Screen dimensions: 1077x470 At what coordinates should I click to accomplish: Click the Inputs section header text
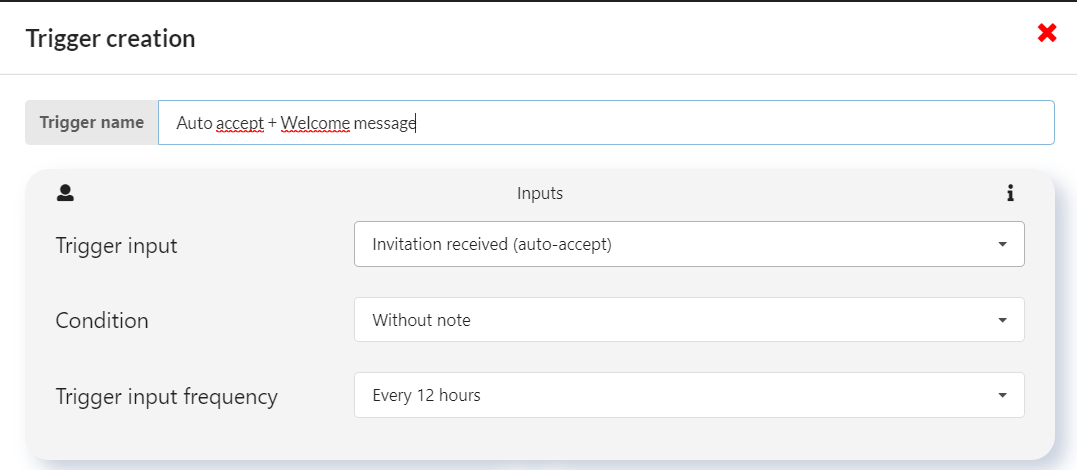(x=540, y=194)
